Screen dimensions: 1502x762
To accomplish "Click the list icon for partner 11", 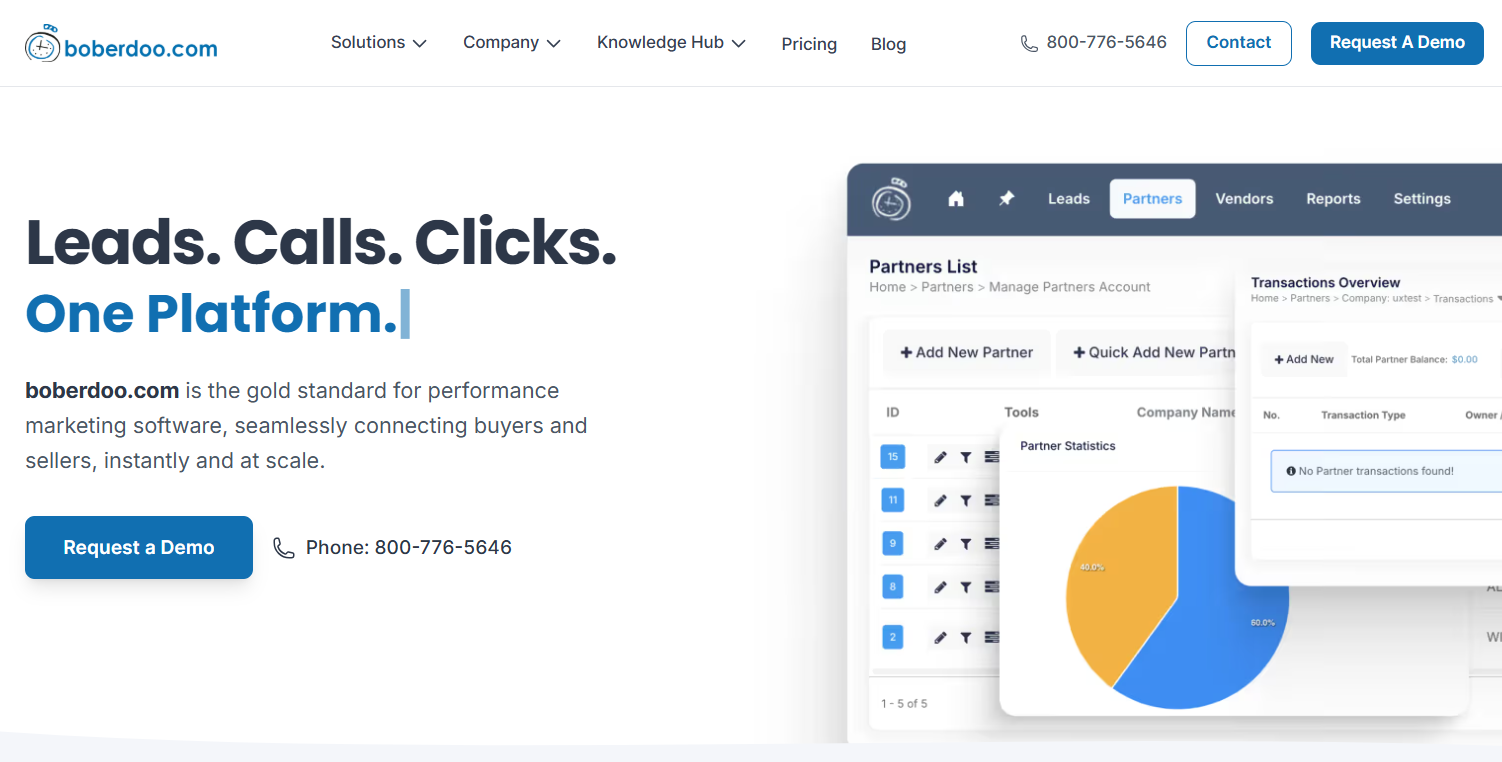I will tap(992, 500).
